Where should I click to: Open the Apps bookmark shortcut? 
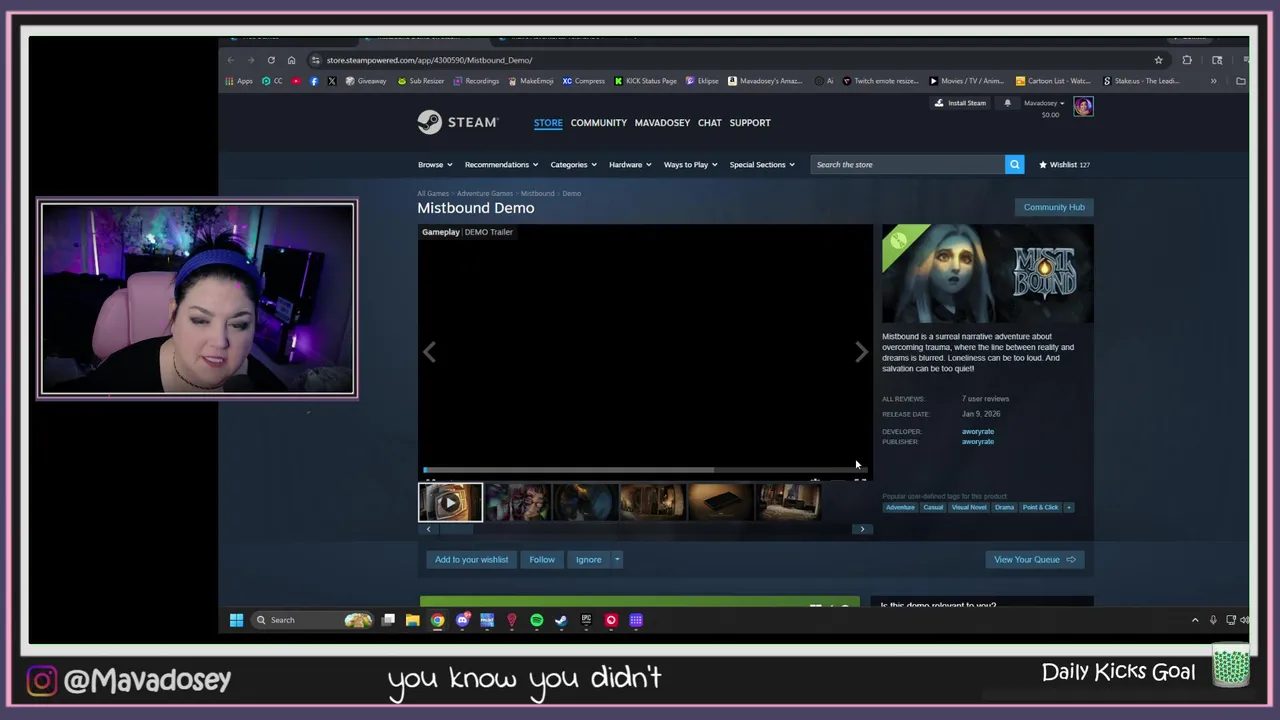pos(239,81)
